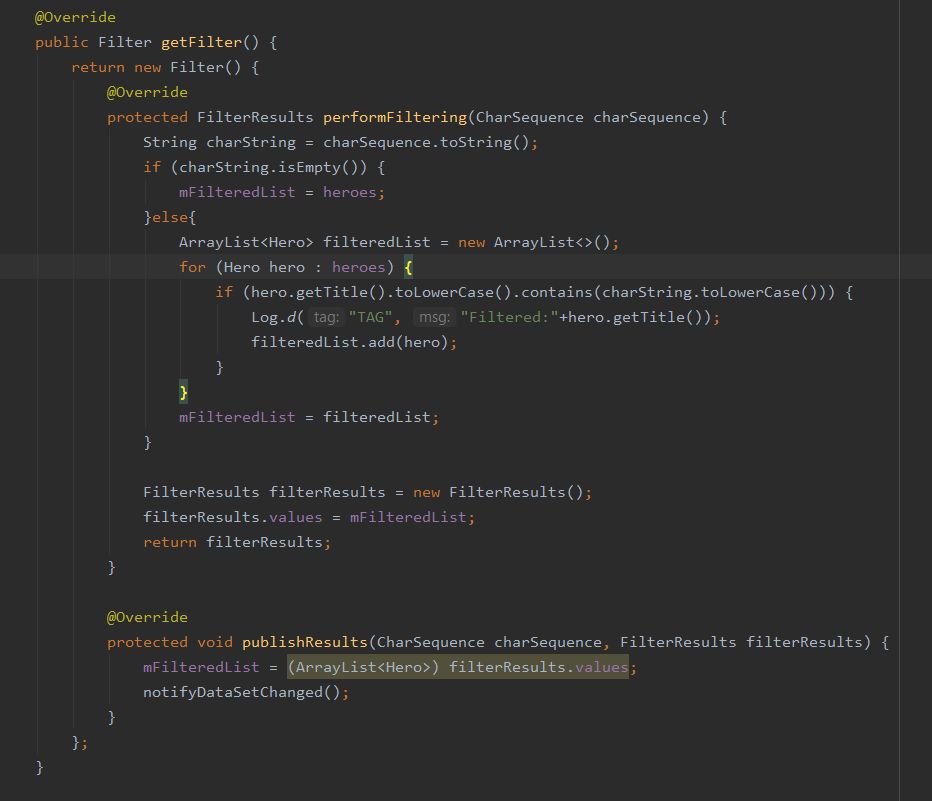Click the .contains( call in the if statement

click(x=557, y=292)
